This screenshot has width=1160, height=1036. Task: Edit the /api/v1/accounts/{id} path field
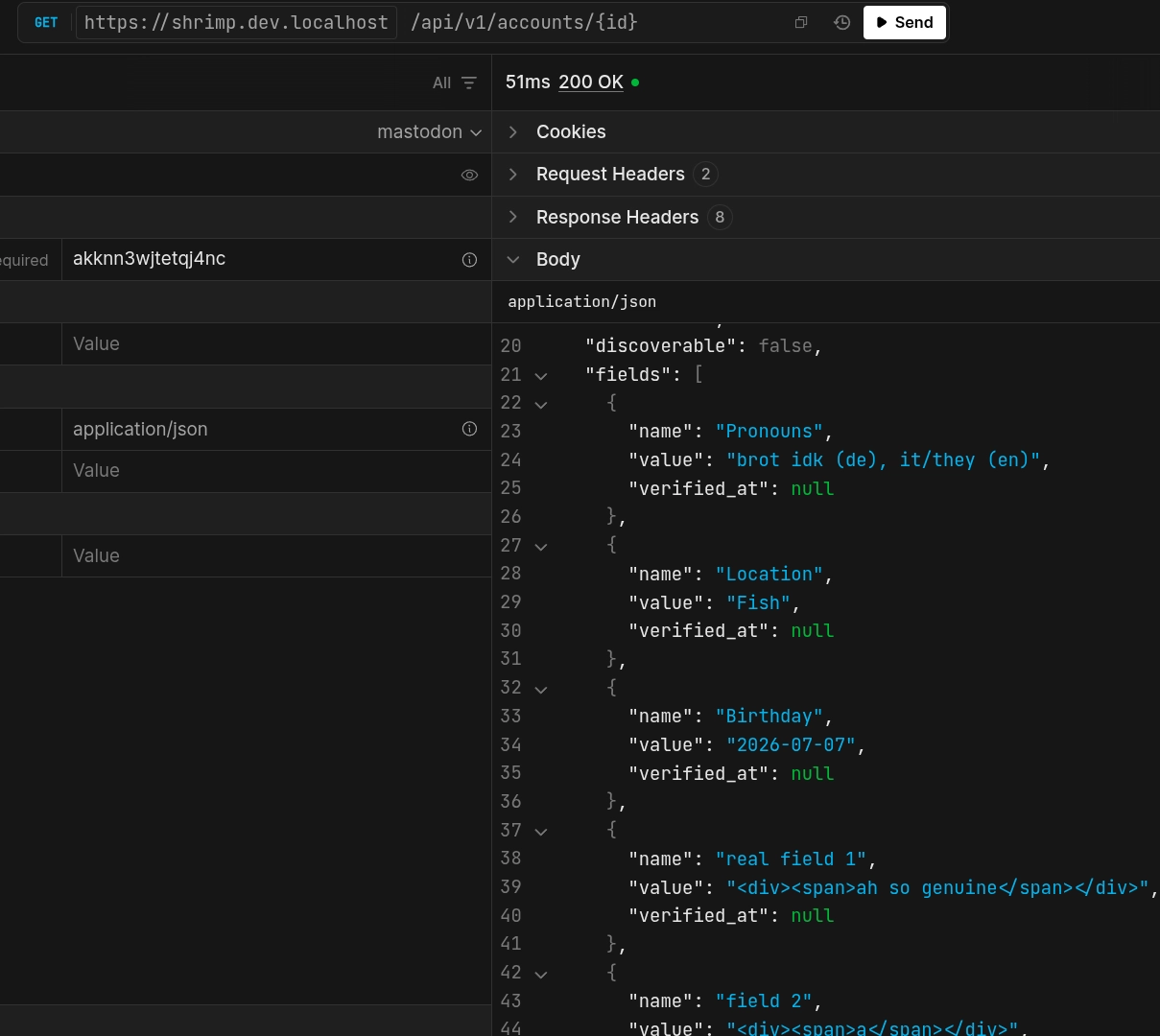point(524,22)
